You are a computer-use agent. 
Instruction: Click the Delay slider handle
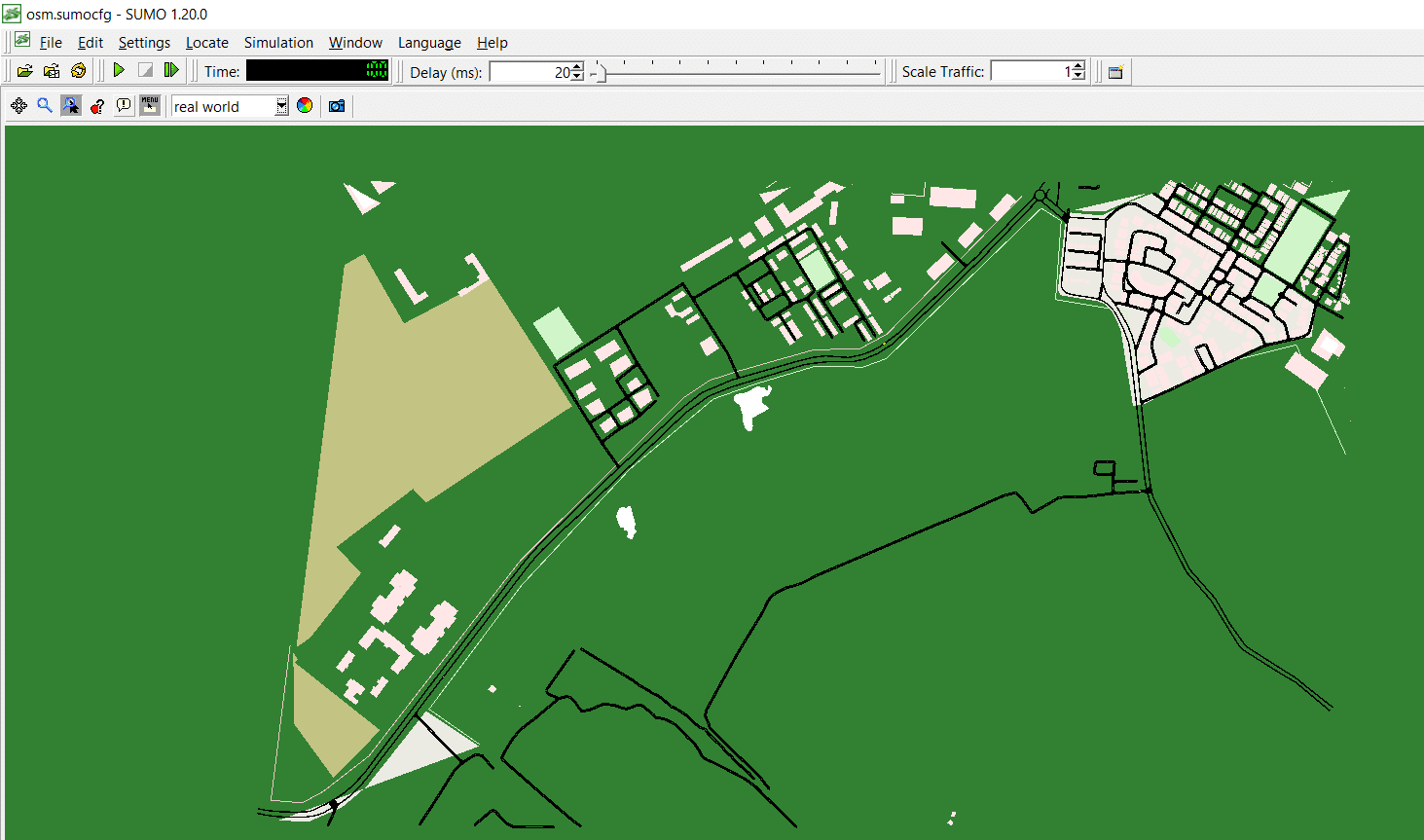600,73
